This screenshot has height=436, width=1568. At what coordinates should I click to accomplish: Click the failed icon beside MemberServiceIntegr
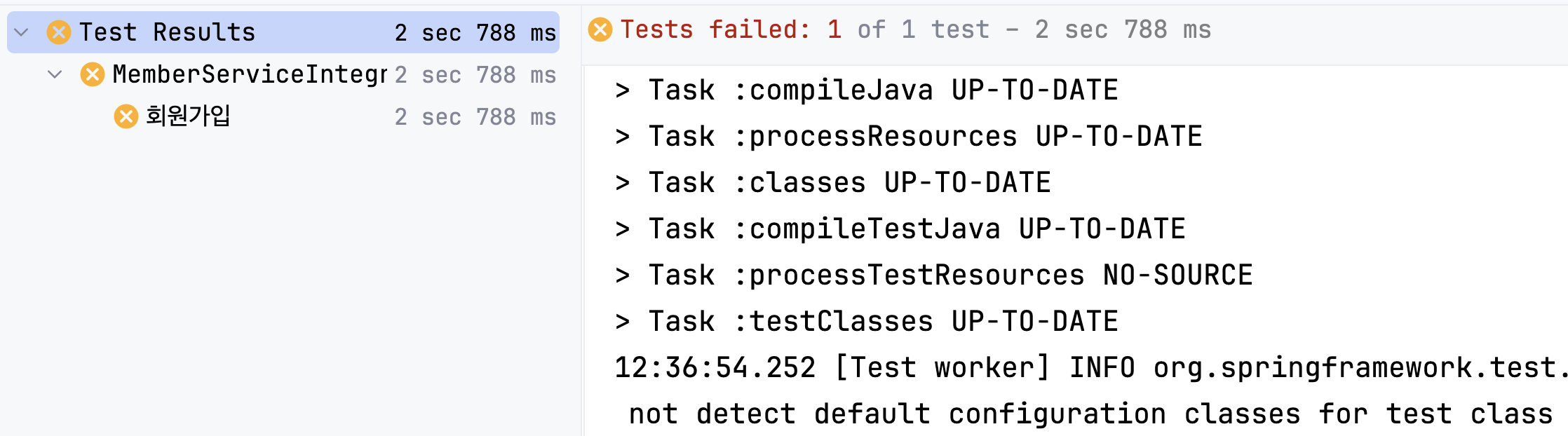click(x=93, y=74)
